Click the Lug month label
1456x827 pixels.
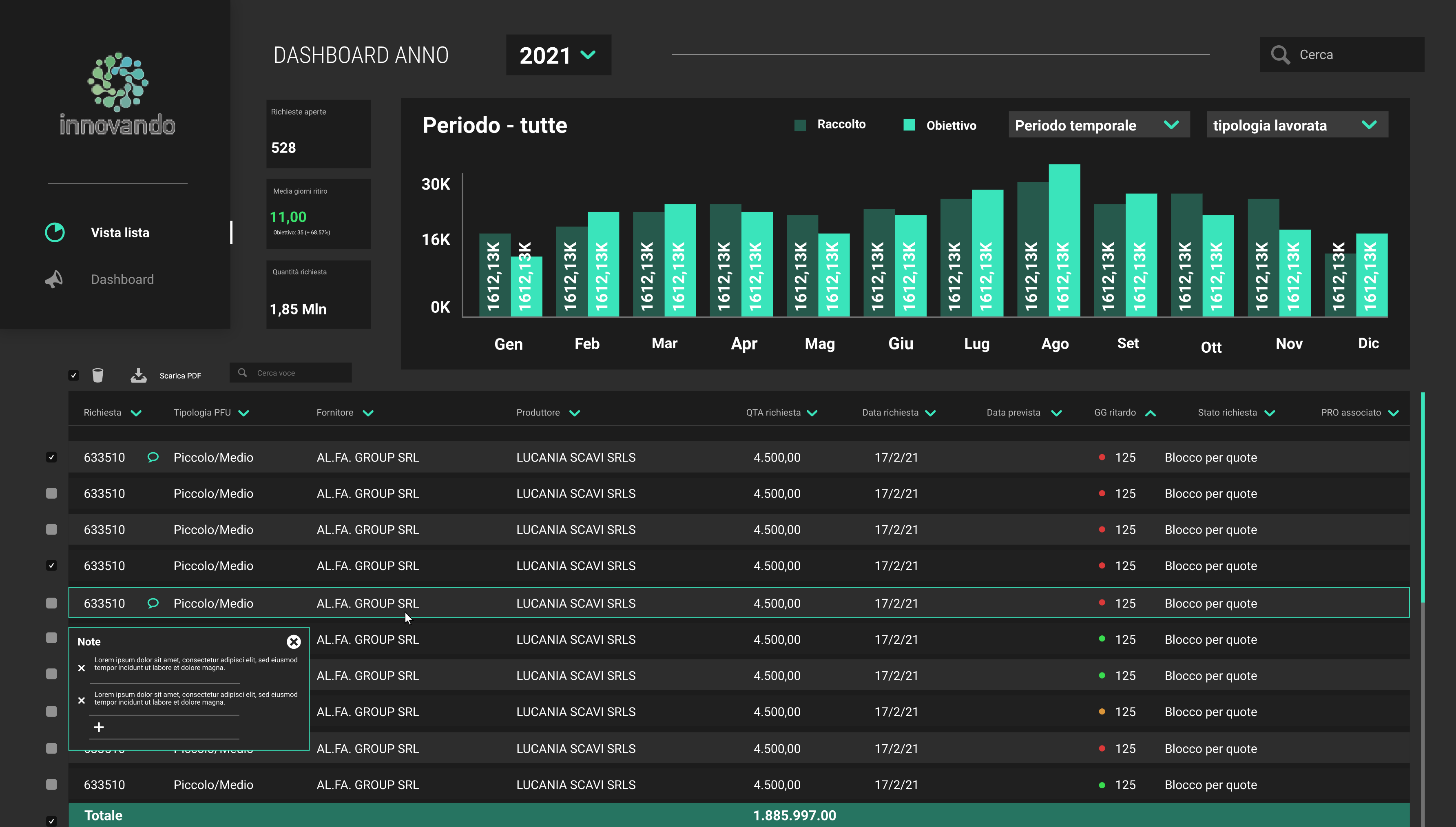click(976, 344)
